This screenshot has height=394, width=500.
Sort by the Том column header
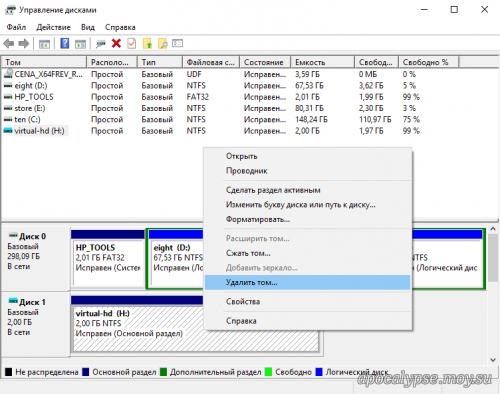(x=44, y=62)
